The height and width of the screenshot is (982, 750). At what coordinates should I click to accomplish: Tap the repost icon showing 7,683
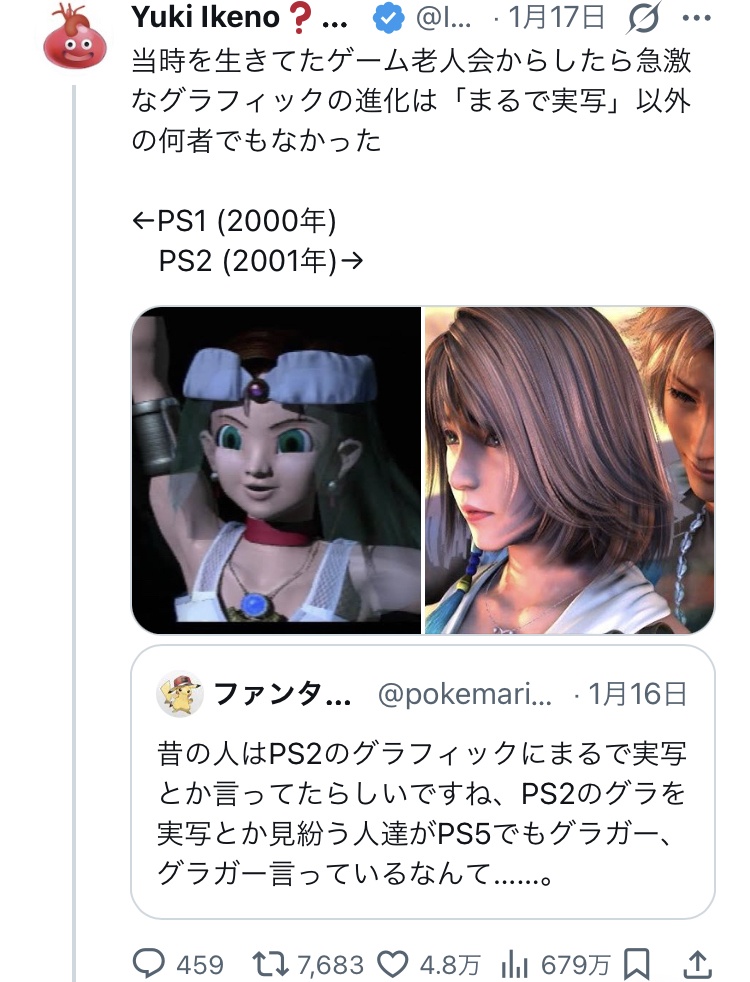(270, 963)
